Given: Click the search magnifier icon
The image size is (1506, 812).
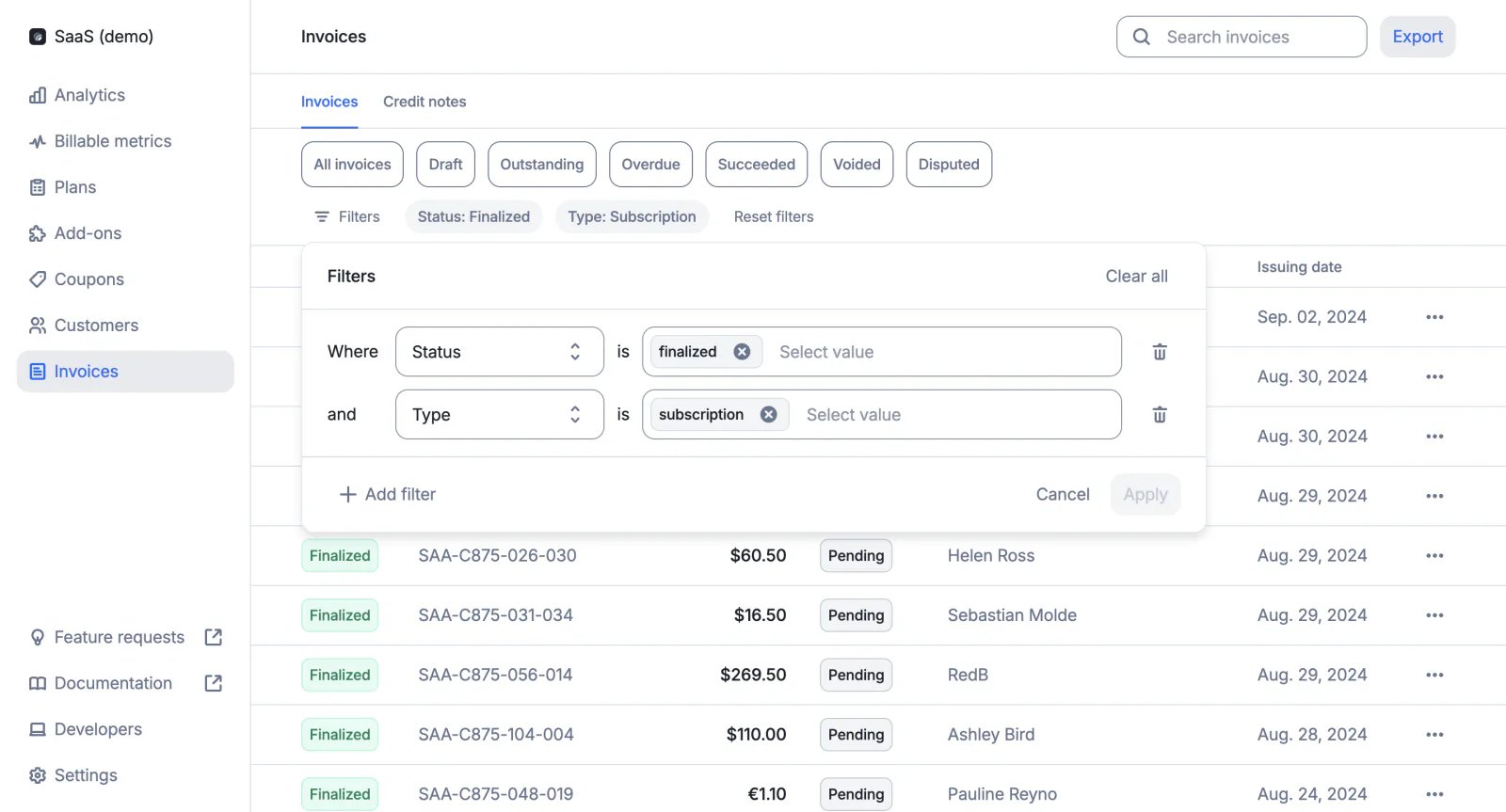Looking at the screenshot, I should [1142, 37].
